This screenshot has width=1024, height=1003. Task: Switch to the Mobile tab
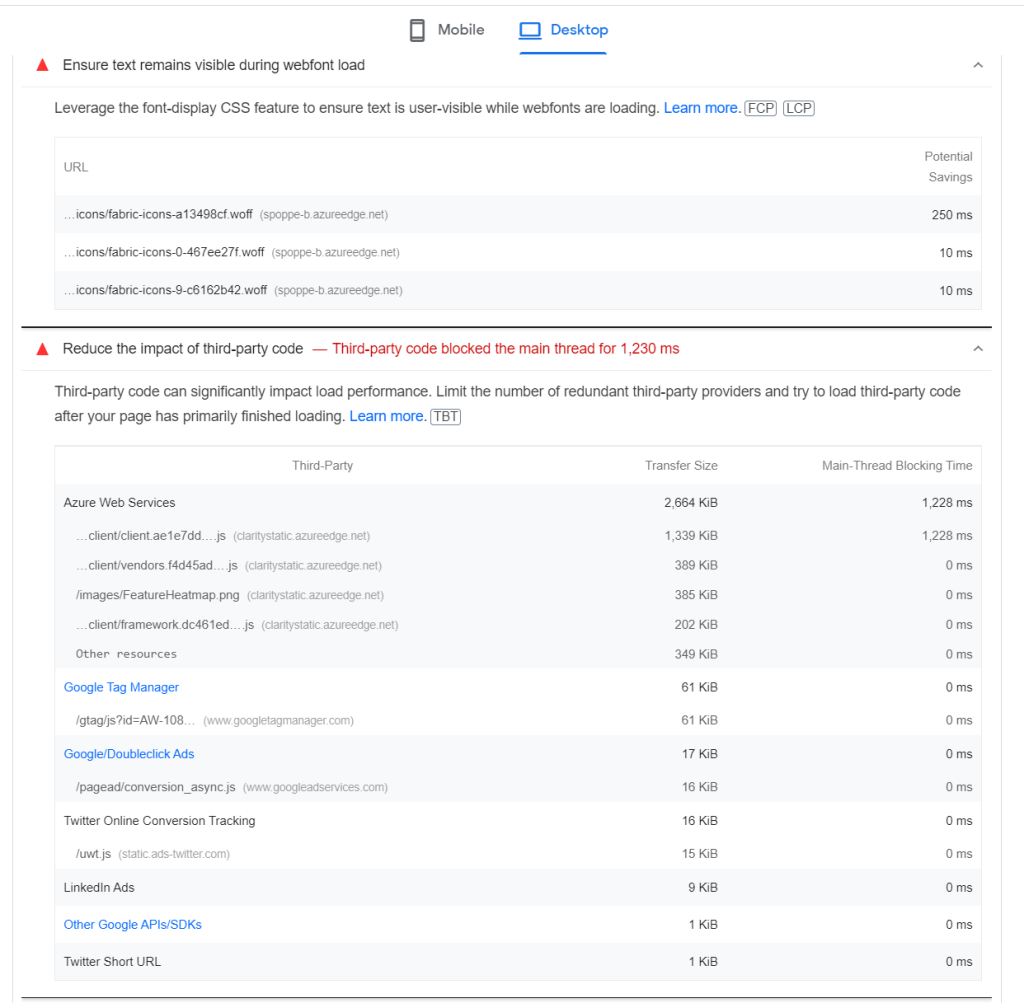pos(447,30)
